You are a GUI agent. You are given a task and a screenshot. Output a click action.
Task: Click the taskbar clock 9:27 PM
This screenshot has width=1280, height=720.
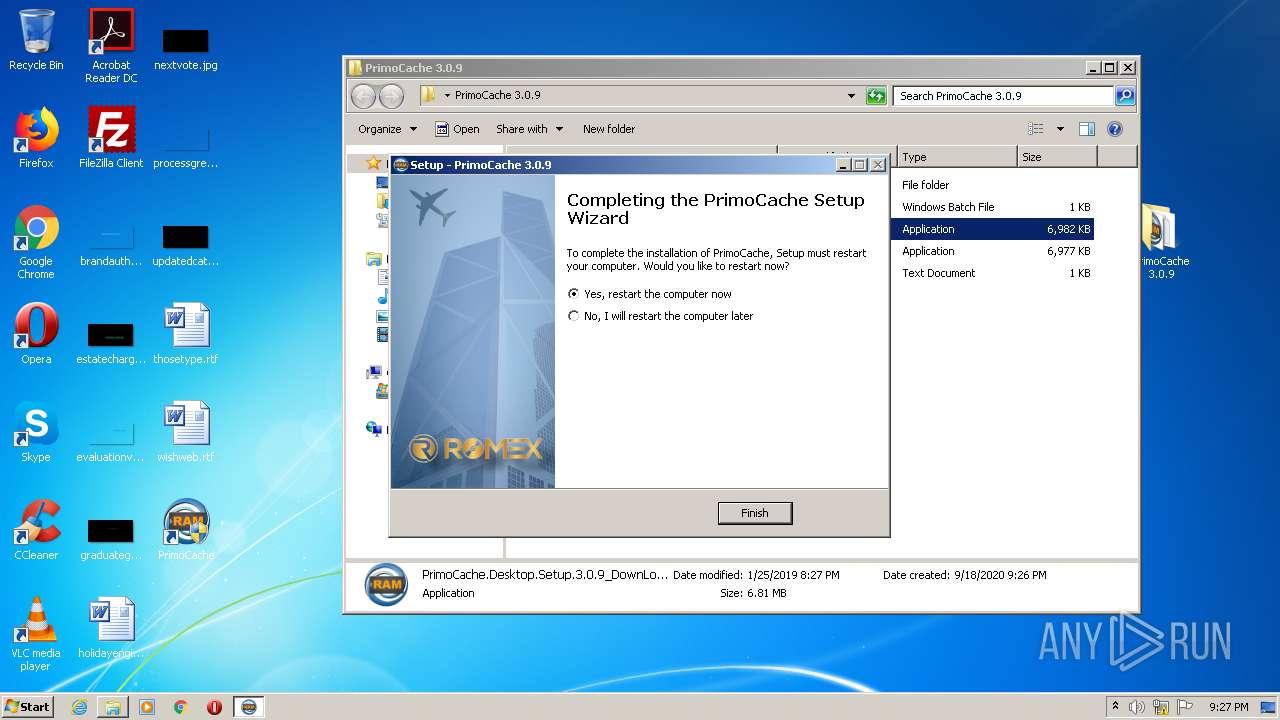click(1228, 707)
